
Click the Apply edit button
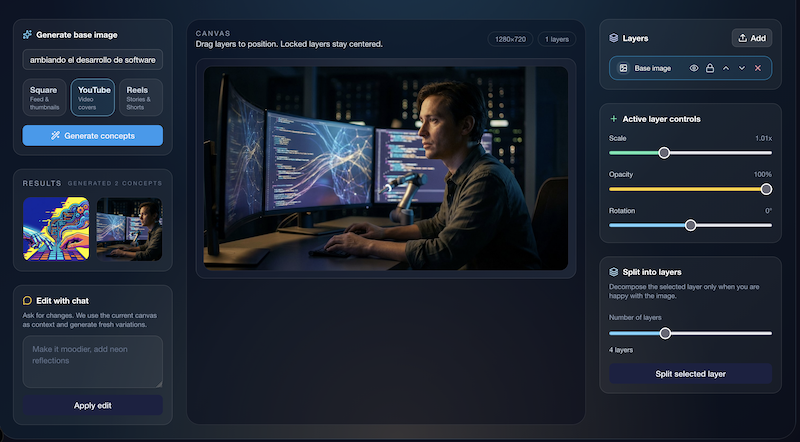(92, 405)
